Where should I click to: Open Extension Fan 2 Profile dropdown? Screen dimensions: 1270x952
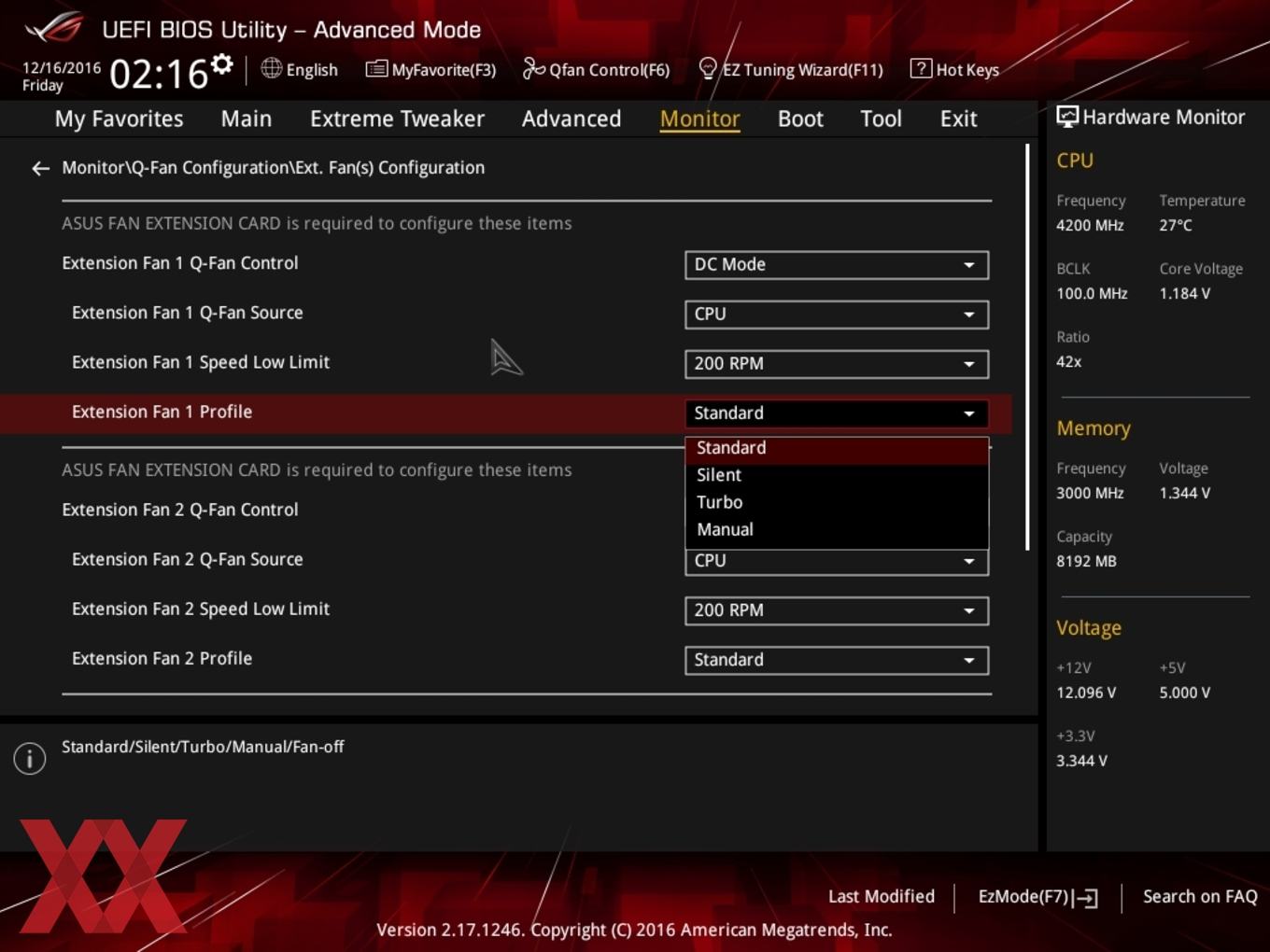837,660
